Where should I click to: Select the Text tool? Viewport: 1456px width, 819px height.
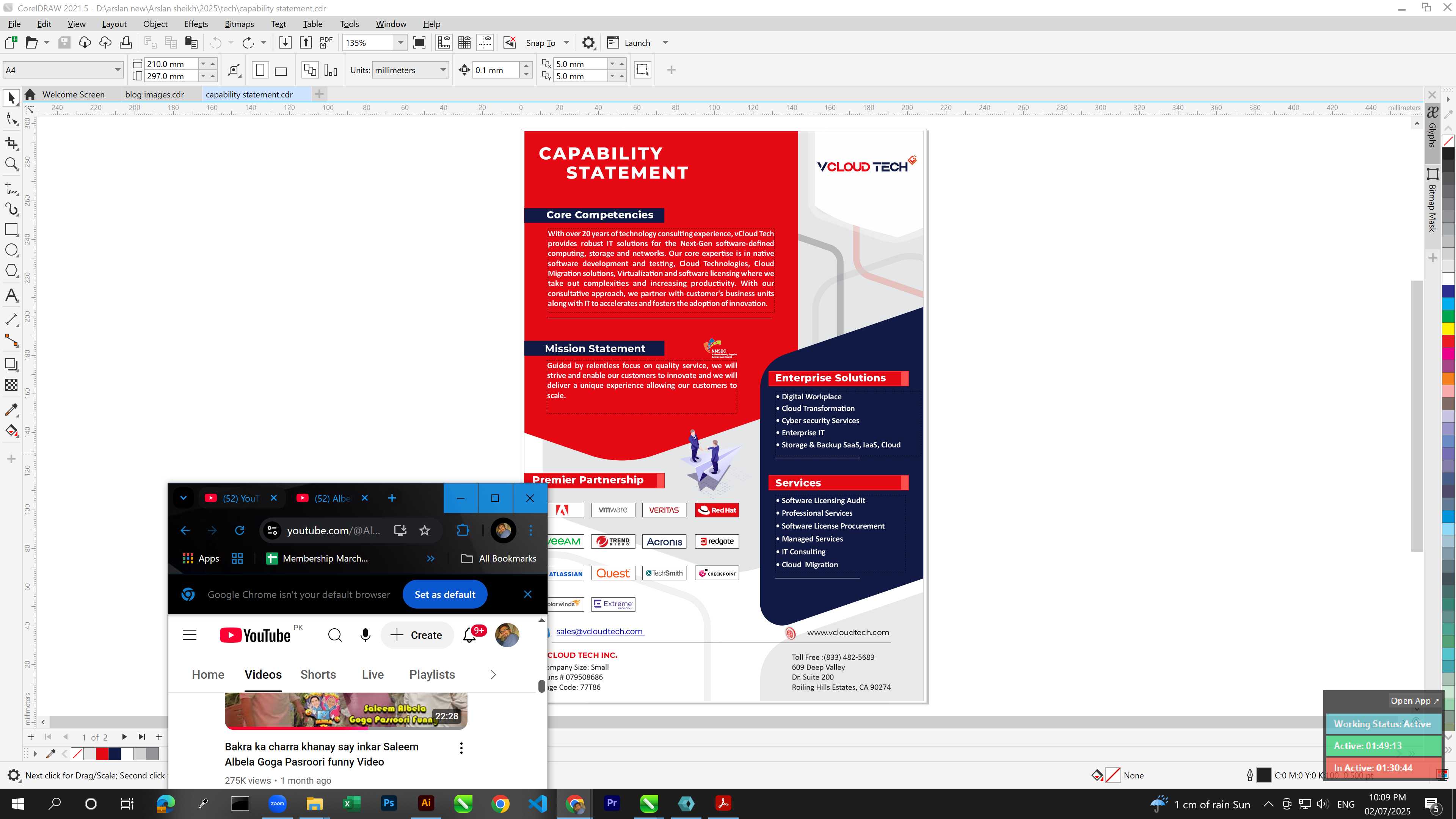[x=11, y=295]
